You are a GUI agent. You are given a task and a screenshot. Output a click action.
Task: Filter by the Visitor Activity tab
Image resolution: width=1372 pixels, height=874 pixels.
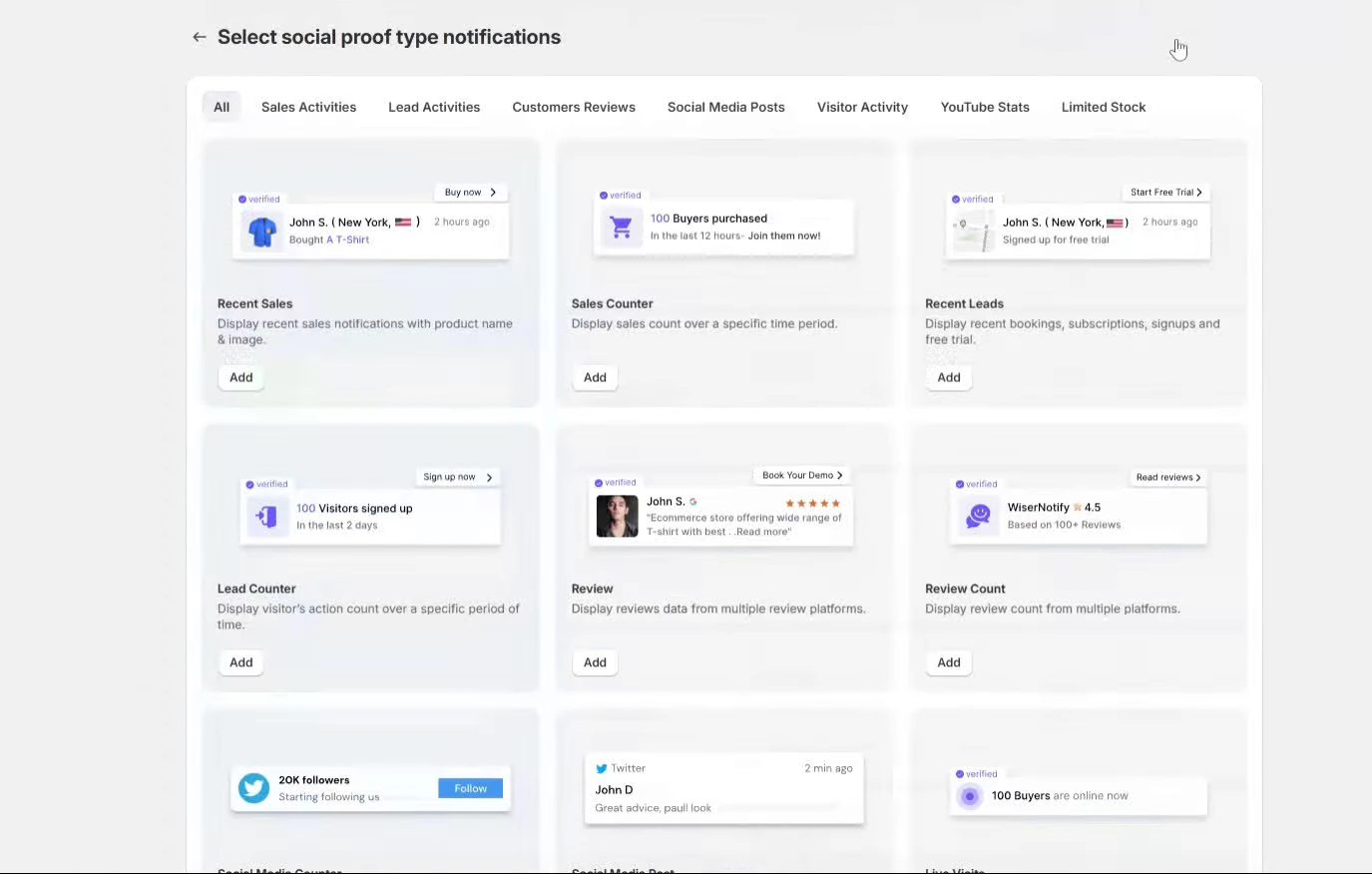[x=862, y=107]
